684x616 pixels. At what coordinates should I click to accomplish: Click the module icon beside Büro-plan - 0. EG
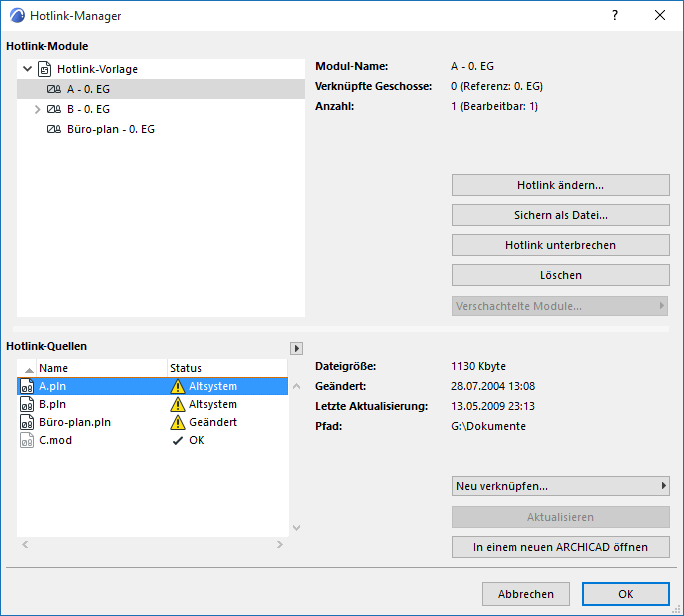point(54,129)
